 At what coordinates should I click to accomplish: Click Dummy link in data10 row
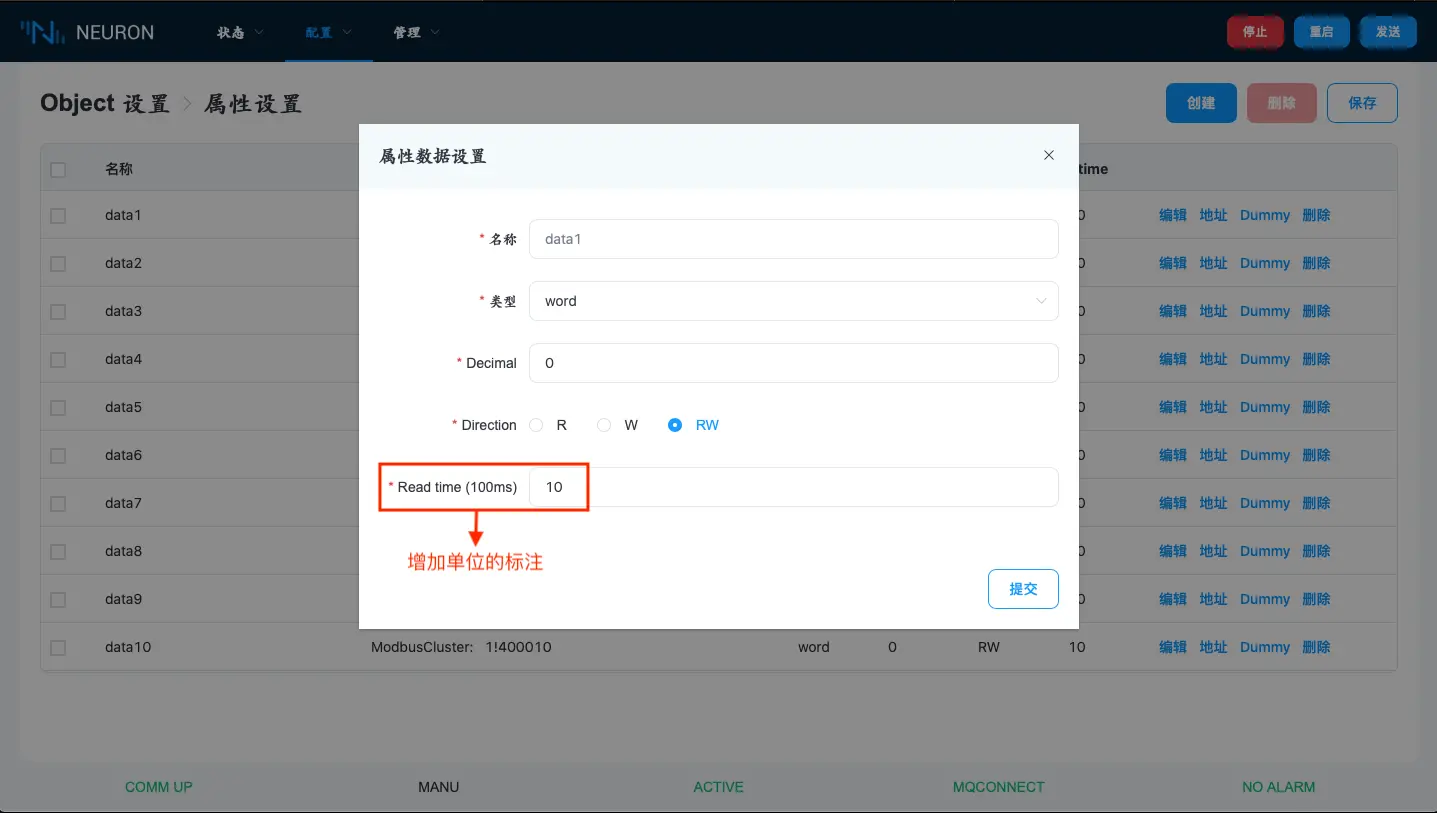(1264, 647)
